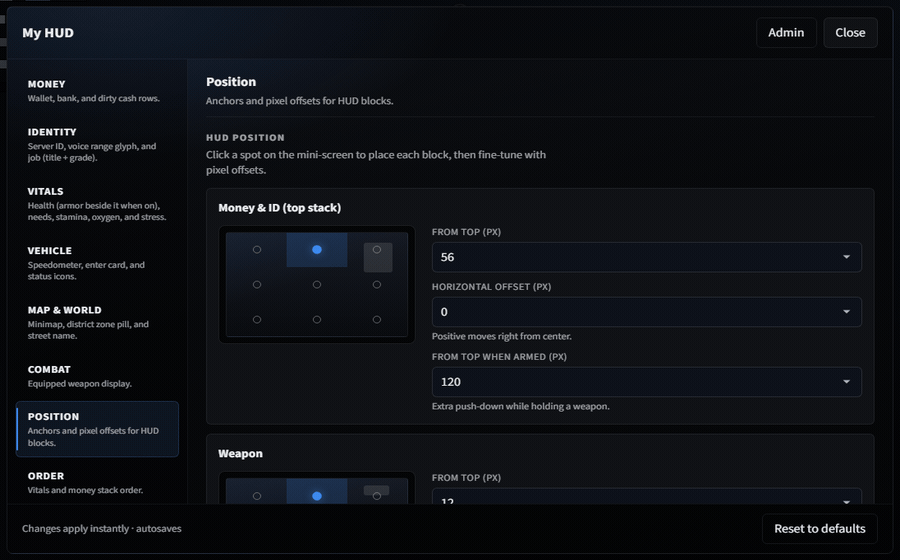This screenshot has height=560, width=900.
Task: Select the Position sidebar section
Action: pos(97,429)
